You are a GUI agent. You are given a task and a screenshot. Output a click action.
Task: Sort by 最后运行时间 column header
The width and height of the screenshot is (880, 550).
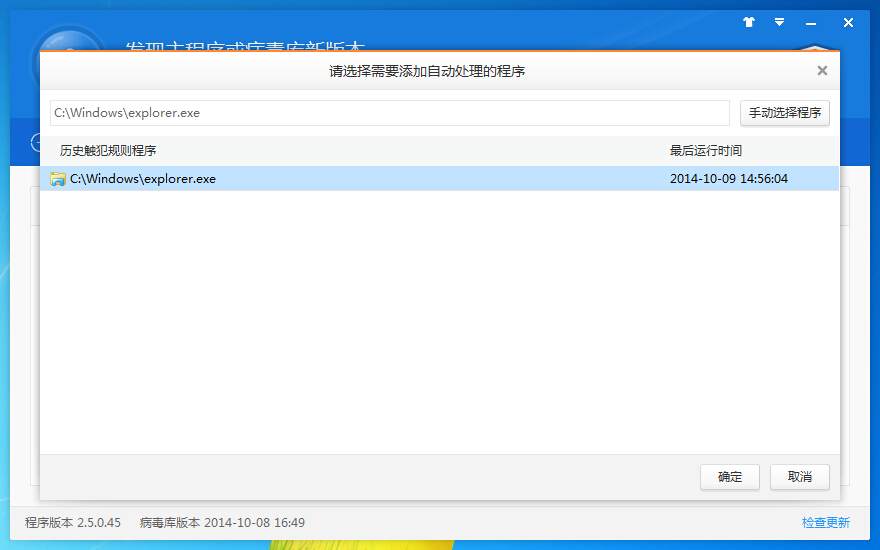click(x=706, y=151)
